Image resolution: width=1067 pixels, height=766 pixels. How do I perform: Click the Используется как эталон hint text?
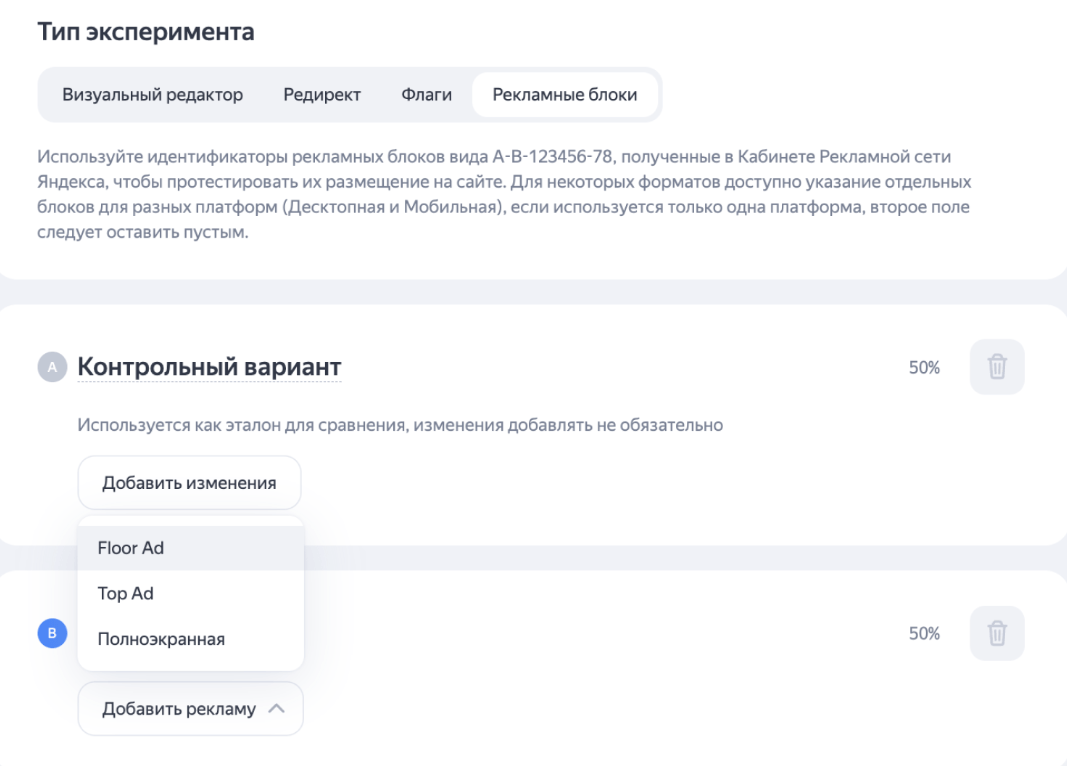coord(400,426)
